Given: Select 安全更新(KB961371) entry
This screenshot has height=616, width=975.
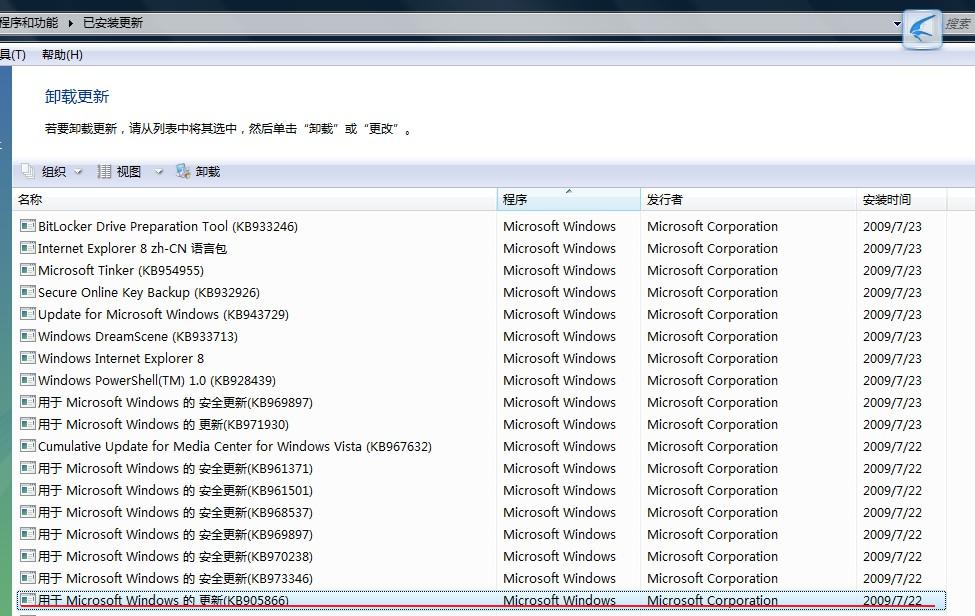Looking at the screenshot, I should 175,469.
